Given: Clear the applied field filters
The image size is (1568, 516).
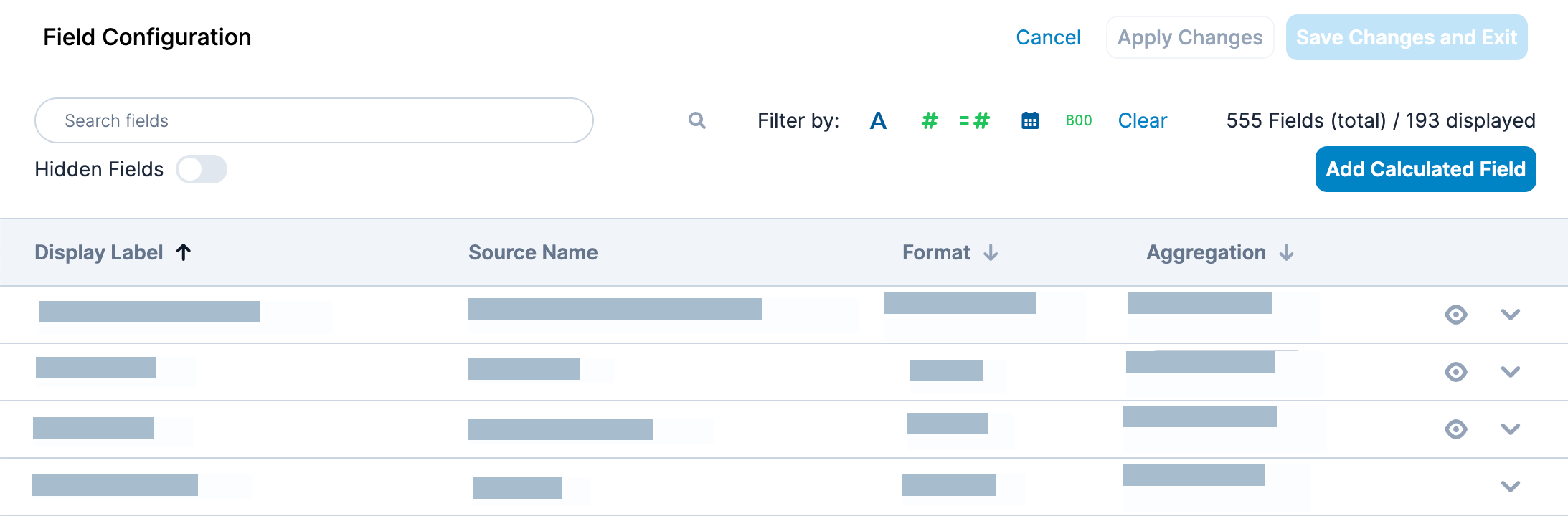Looking at the screenshot, I should [1142, 120].
